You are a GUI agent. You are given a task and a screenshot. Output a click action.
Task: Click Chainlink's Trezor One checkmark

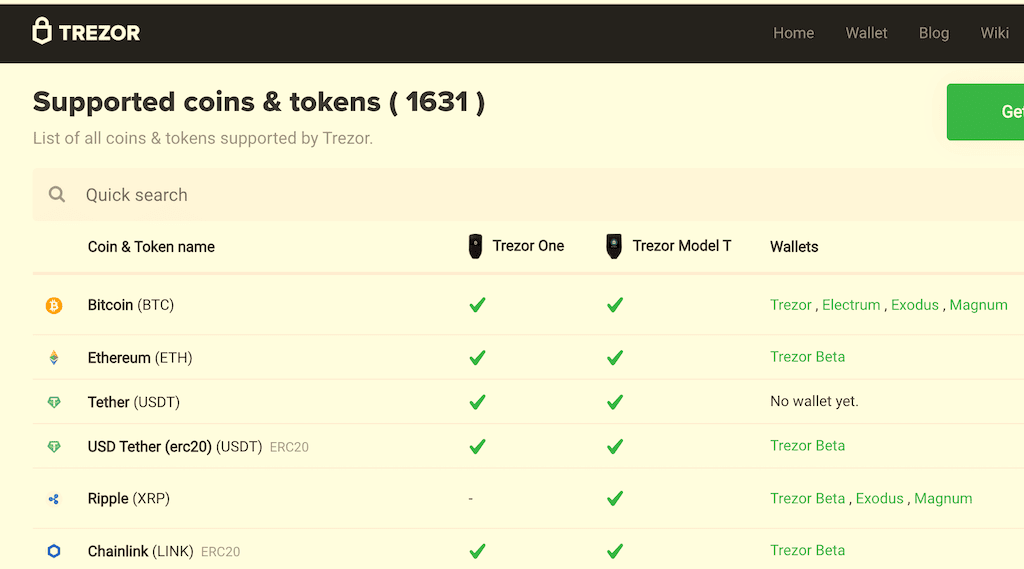pos(477,551)
